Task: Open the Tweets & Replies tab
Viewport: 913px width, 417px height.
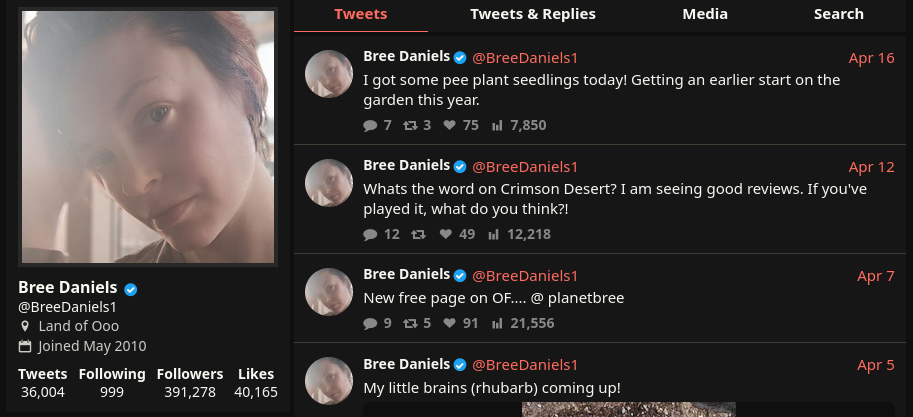Action: click(x=532, y=14)
